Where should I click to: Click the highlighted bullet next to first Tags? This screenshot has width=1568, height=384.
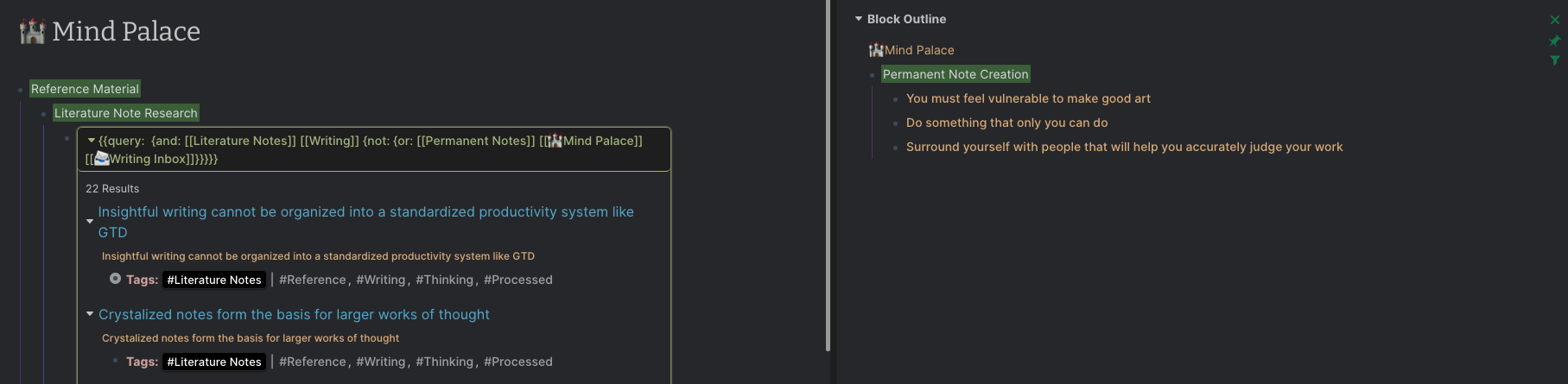coord(115,279)
